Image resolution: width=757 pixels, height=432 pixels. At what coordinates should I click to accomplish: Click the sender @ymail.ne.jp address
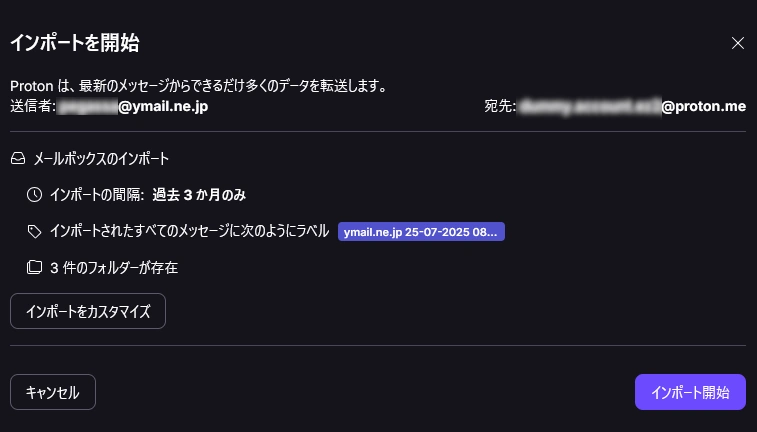point(133,106)
